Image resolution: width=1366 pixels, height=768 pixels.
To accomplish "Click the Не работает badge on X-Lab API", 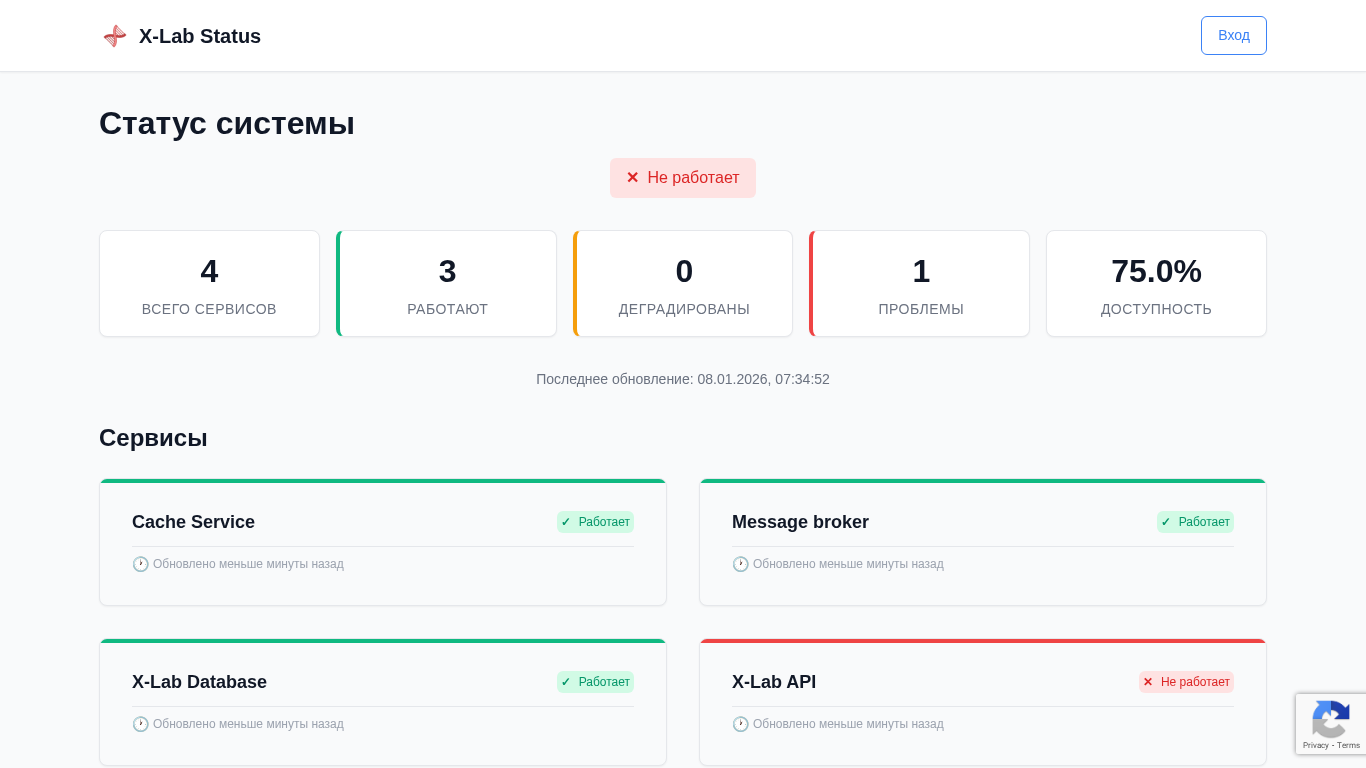I will point(1186,682).
